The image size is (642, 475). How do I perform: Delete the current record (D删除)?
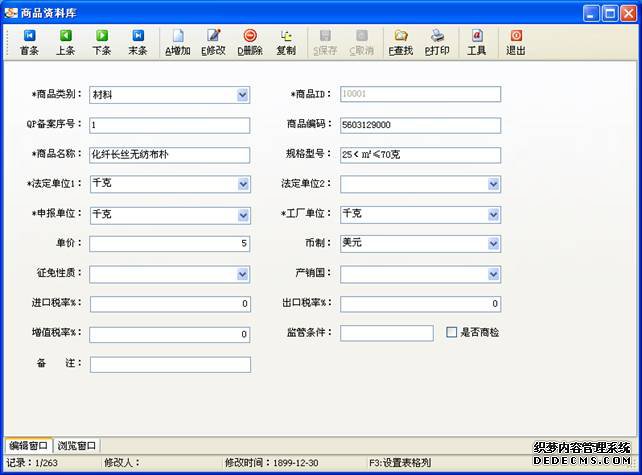click(x=249, y=42)
